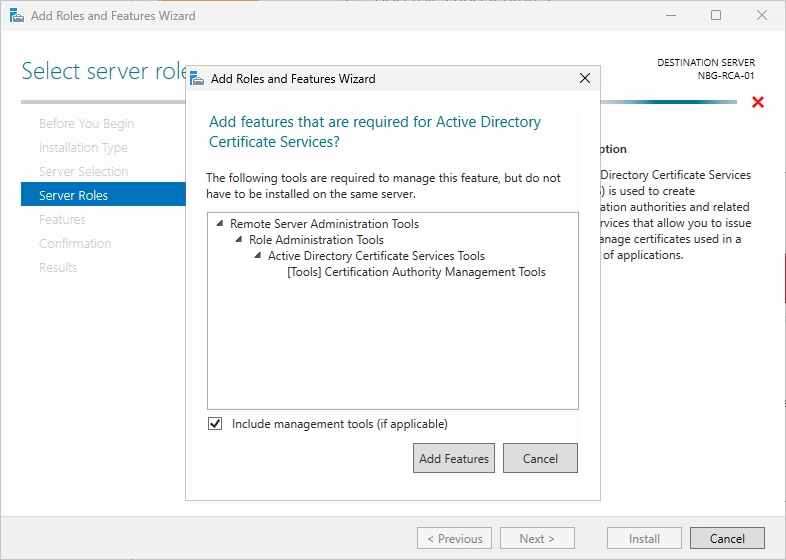Maximize the main wizard window

pos(716,16)
